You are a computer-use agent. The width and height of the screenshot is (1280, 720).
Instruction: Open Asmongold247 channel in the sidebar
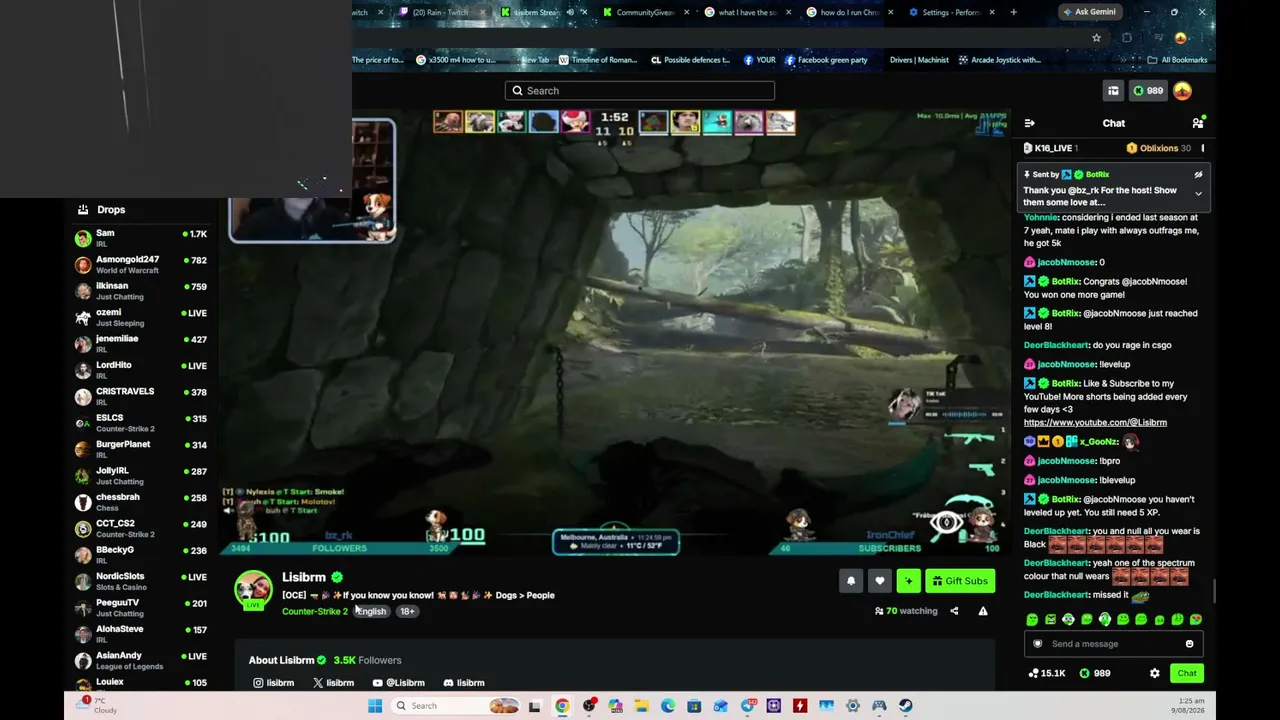point(141,265)
